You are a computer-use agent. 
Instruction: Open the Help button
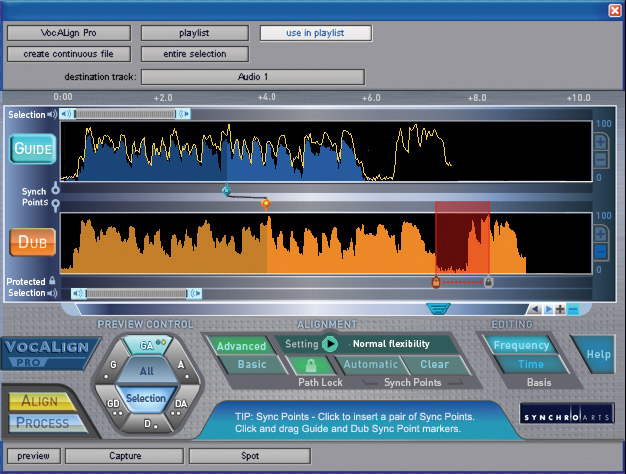[597, 354]
